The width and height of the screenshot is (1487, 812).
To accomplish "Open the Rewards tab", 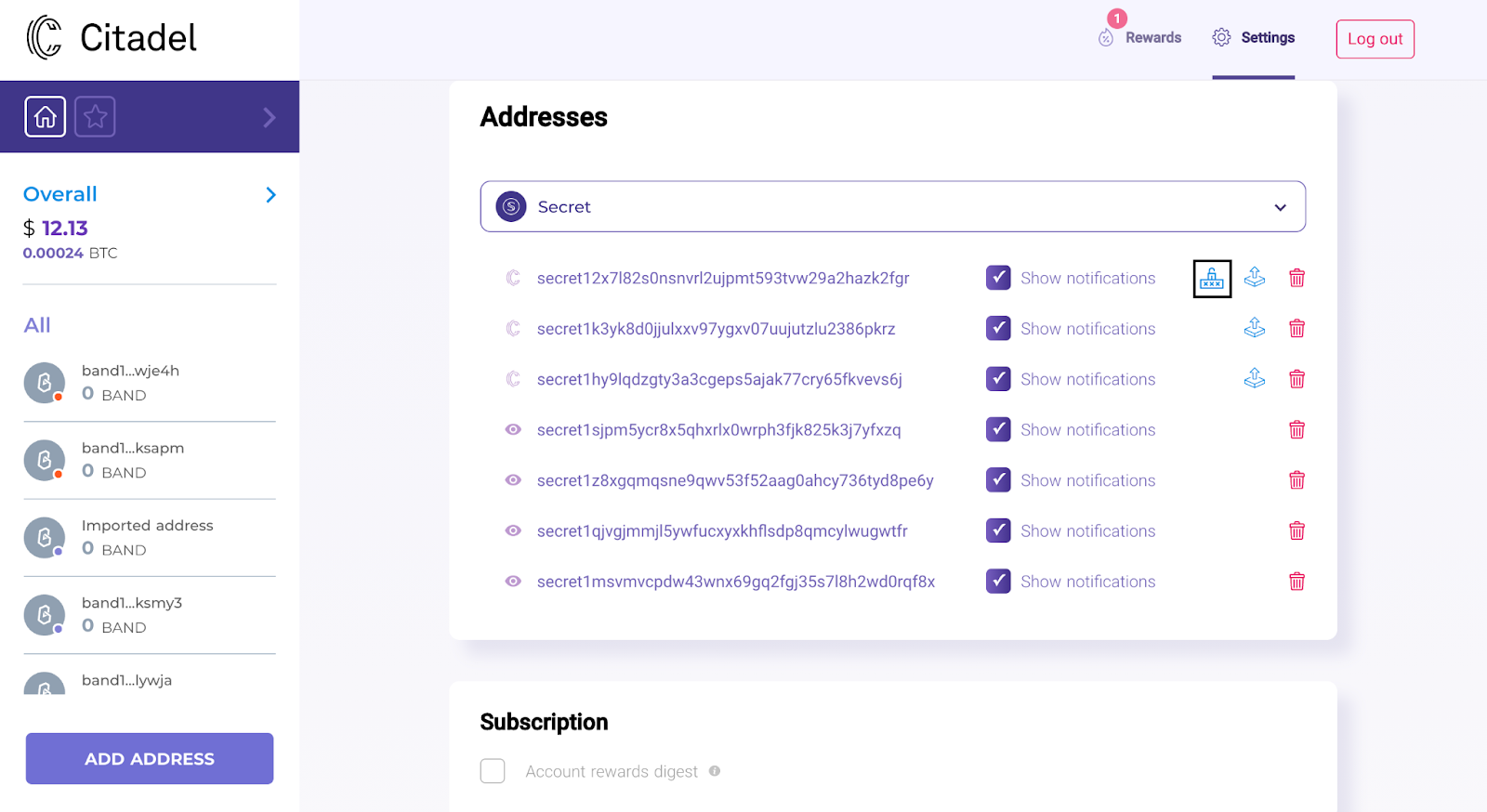I will [x=1140, y=38].
